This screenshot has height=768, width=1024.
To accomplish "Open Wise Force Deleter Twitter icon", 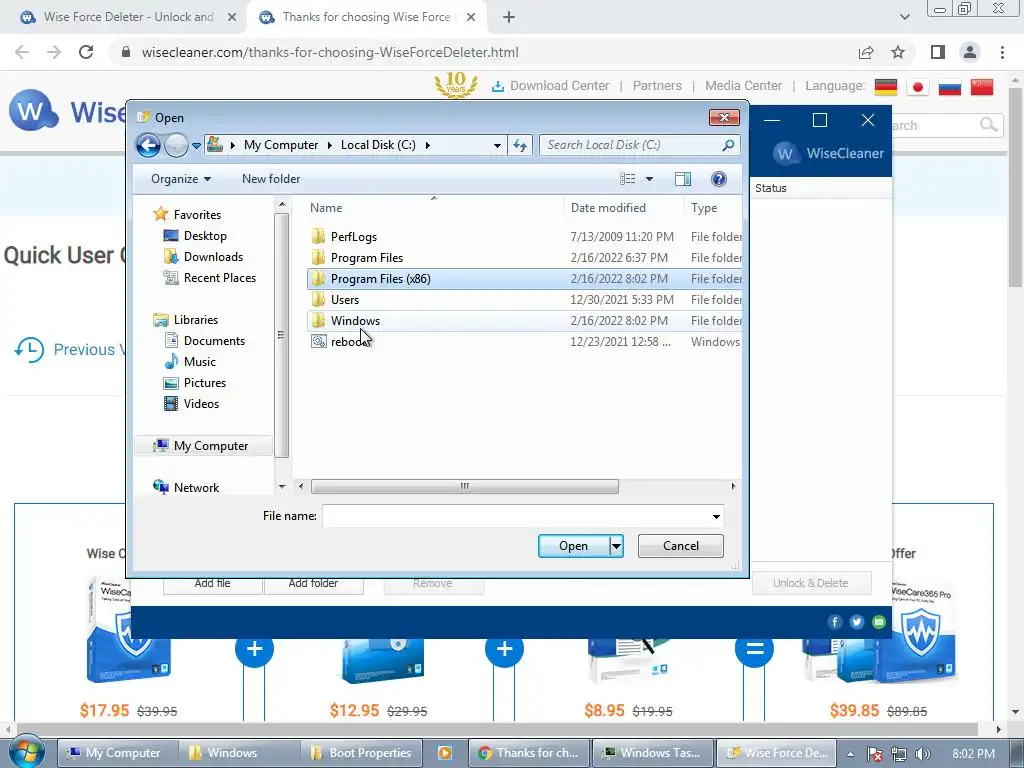I will (x=857, y=622).
